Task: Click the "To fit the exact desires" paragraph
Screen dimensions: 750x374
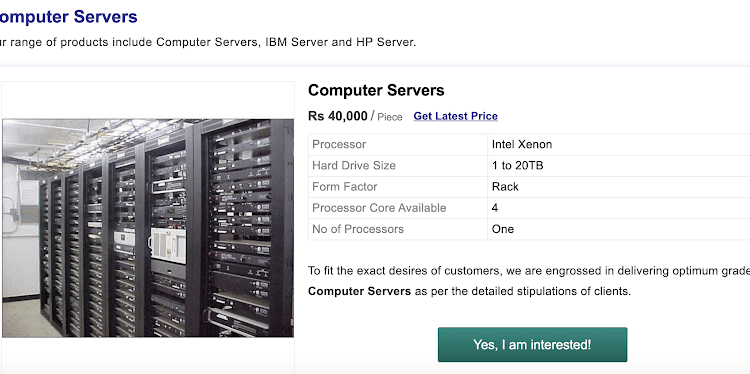Action: coord(529,281)
